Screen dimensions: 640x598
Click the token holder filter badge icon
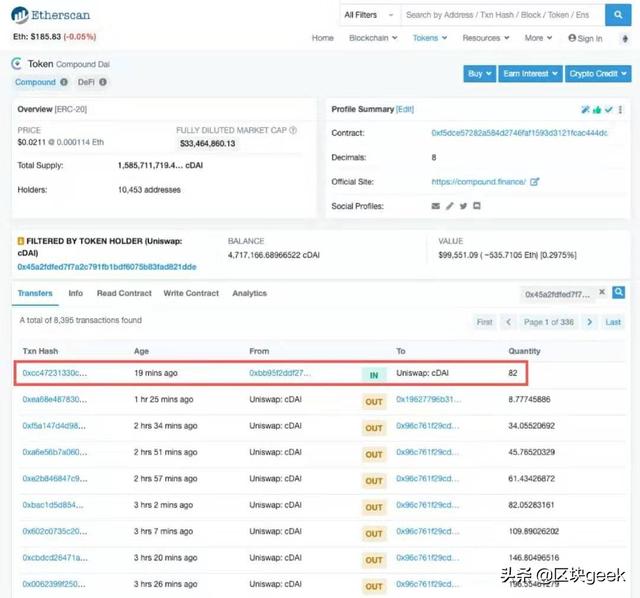tap(20, 241)
